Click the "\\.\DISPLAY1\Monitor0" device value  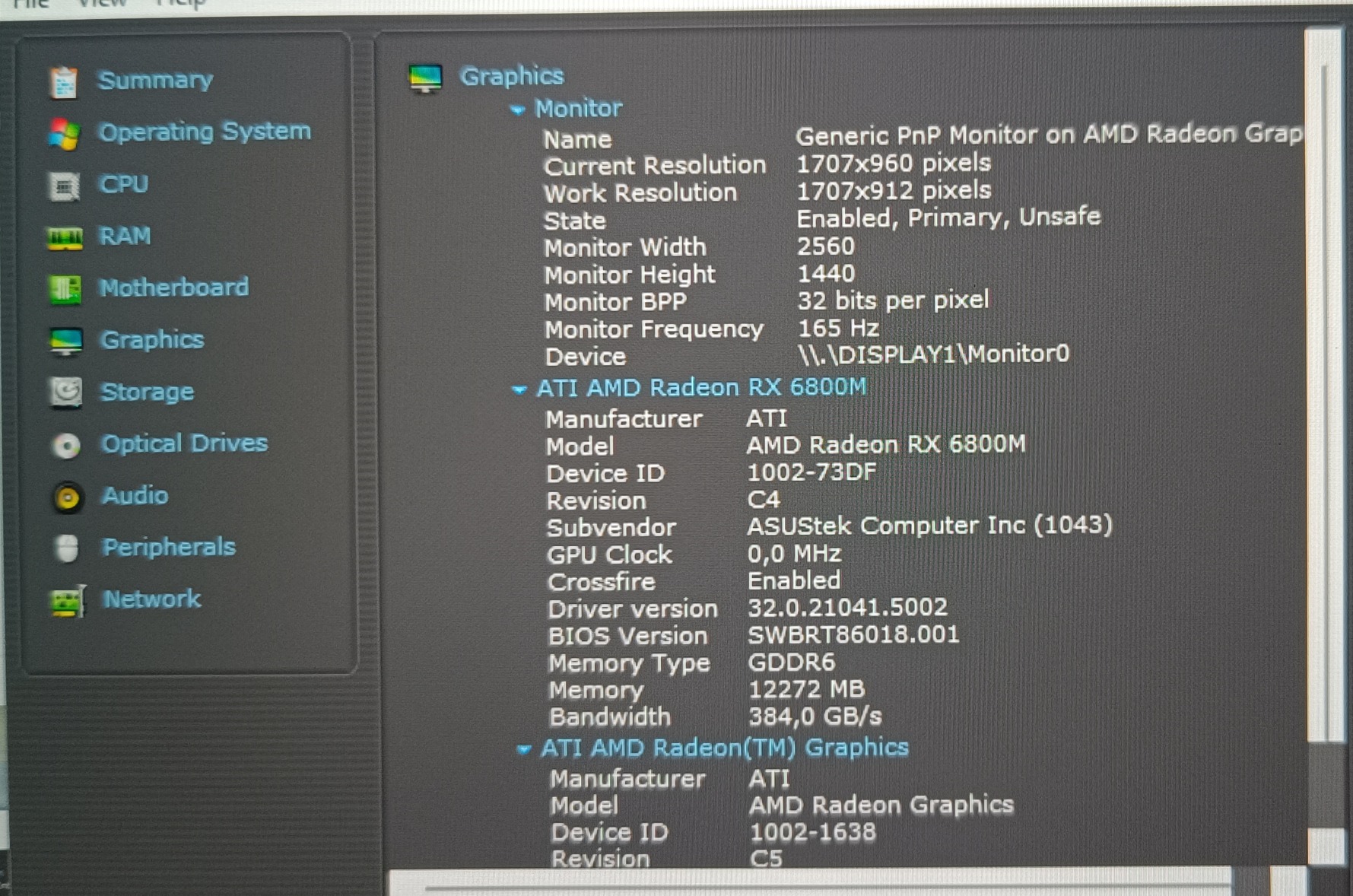click(934, 354)
